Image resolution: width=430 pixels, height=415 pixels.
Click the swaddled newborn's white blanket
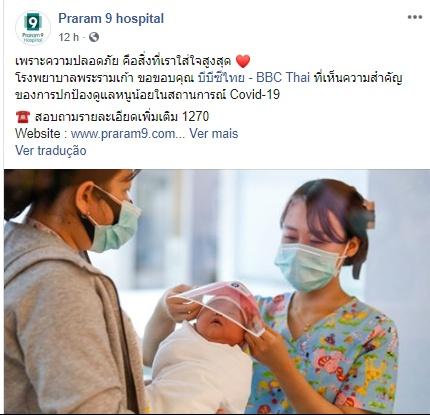pos(200,370)
